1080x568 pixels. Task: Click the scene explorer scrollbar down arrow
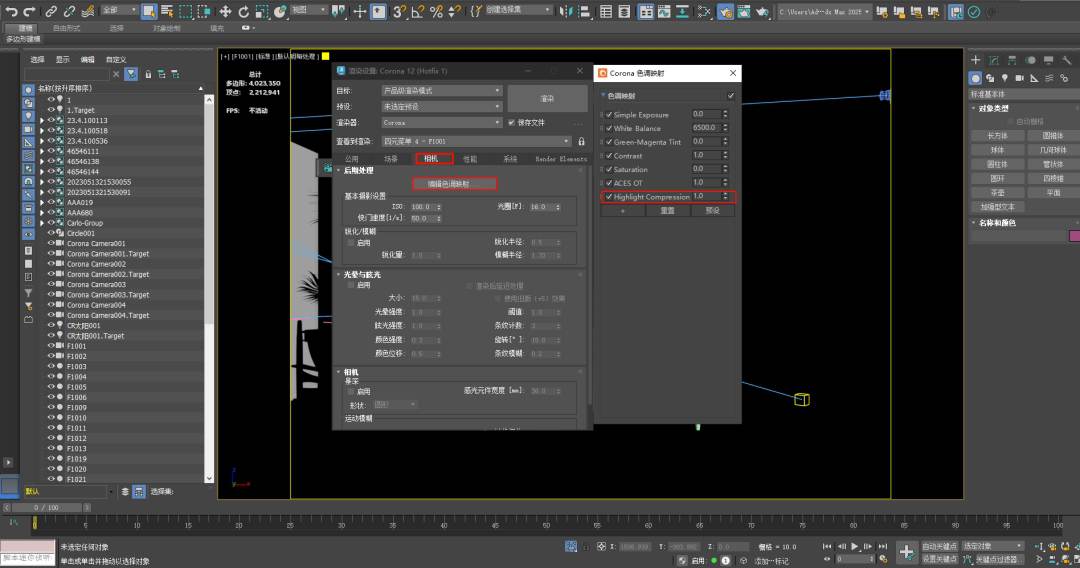tap(209, 478)
